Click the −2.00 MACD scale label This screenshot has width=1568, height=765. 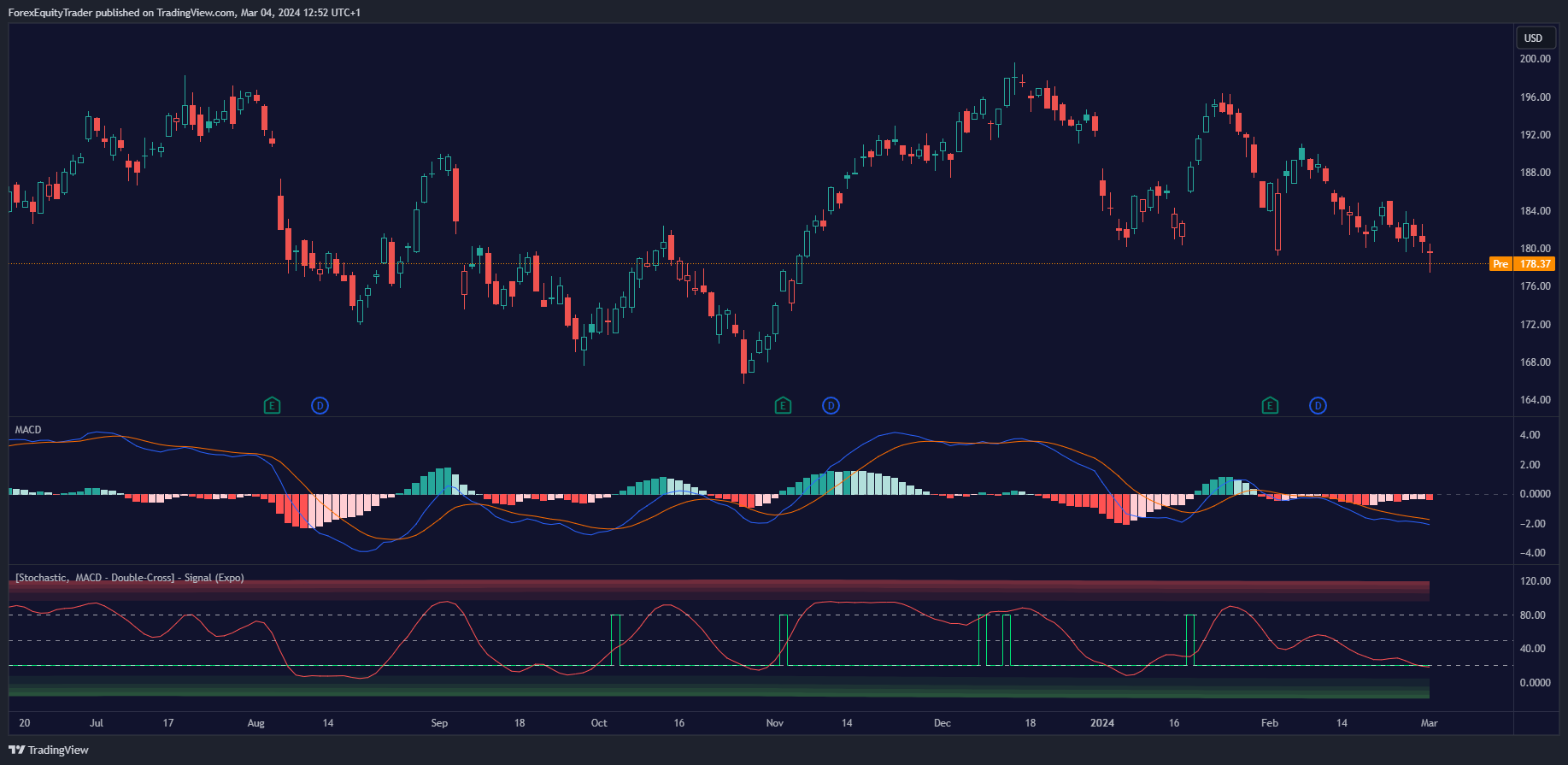tap(1532, 524)
